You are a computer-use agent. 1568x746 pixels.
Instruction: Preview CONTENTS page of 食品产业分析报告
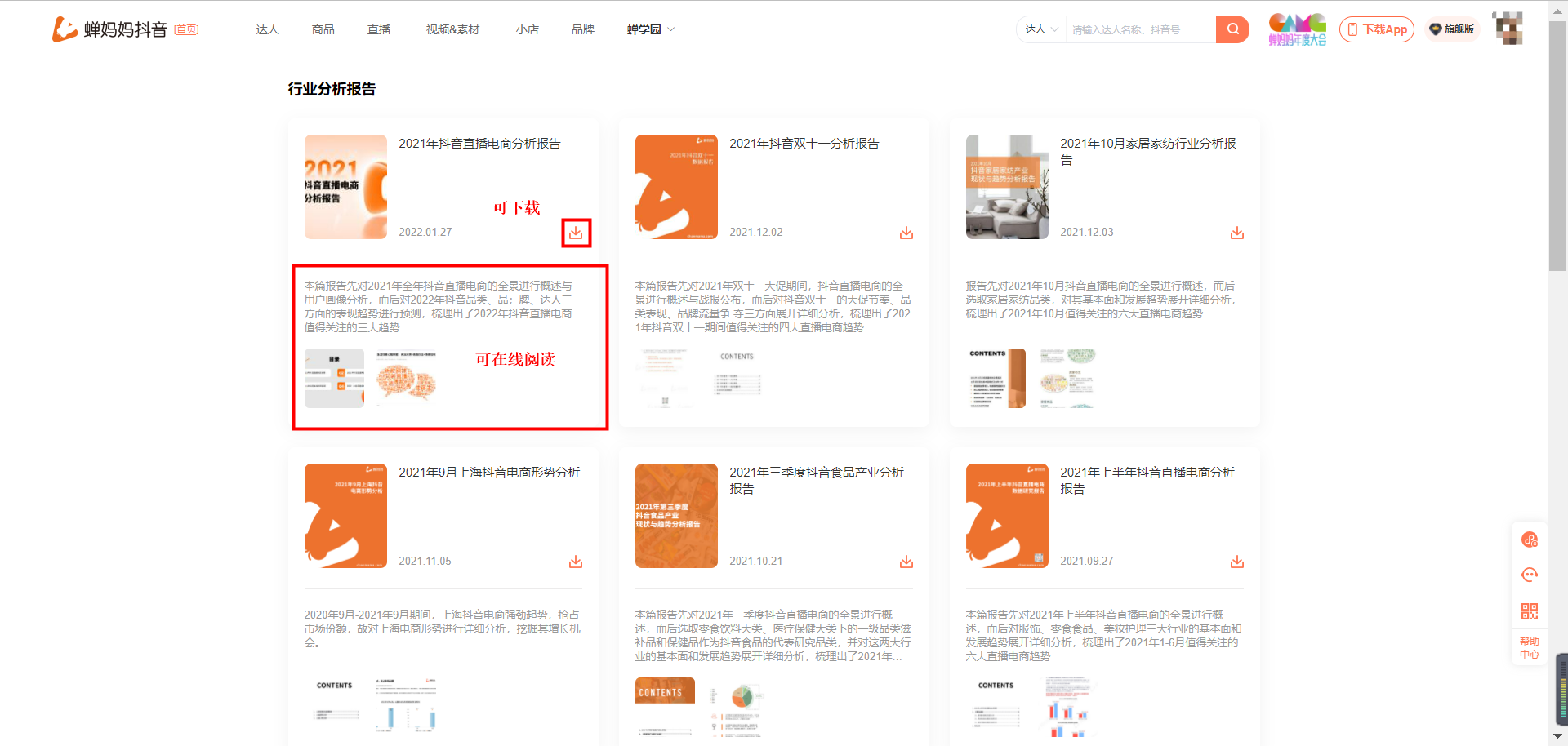click(x=665, y=707)
